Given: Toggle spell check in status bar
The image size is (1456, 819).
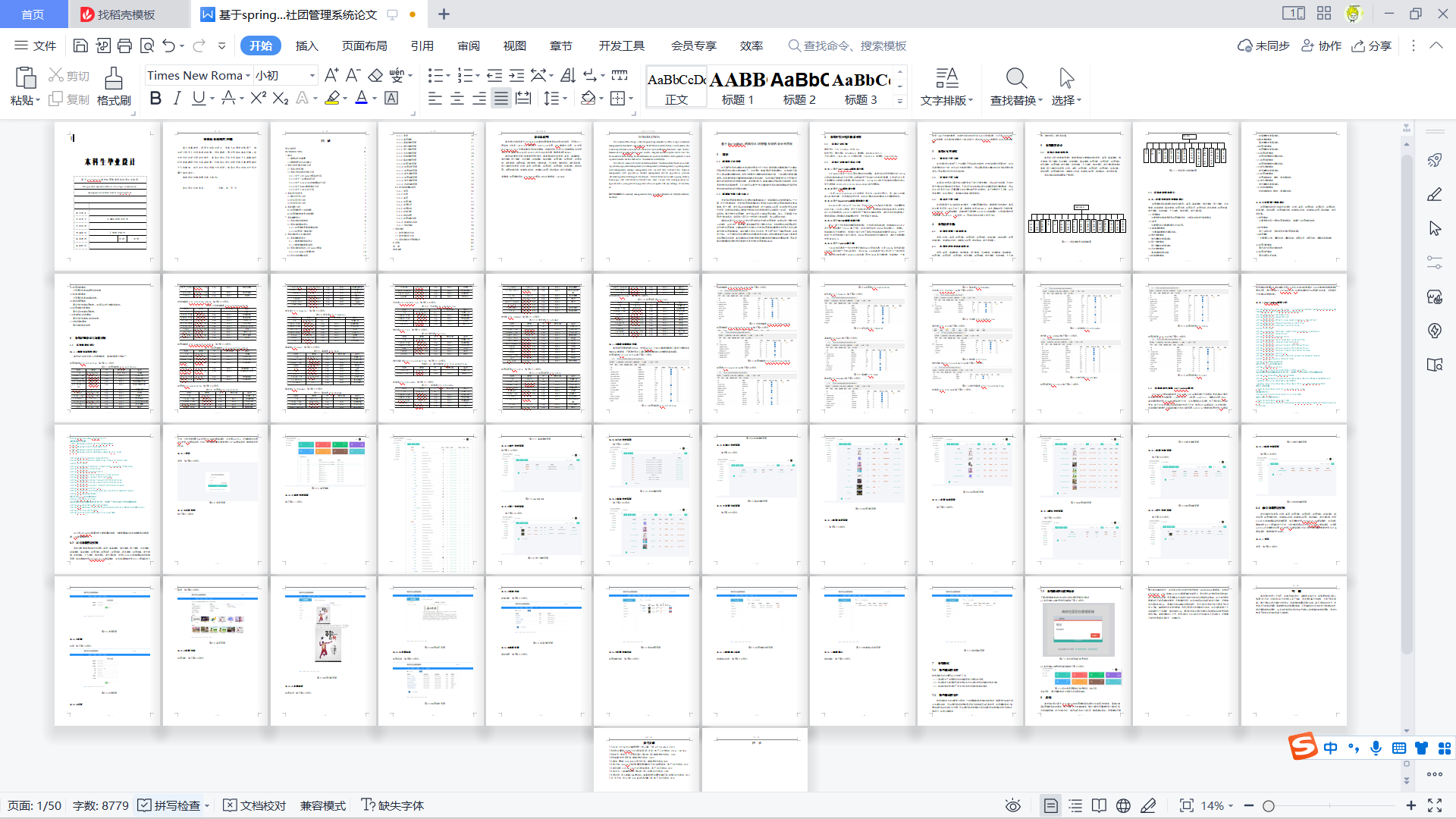Looking at the screenshot, I should [x=170, y=805].
